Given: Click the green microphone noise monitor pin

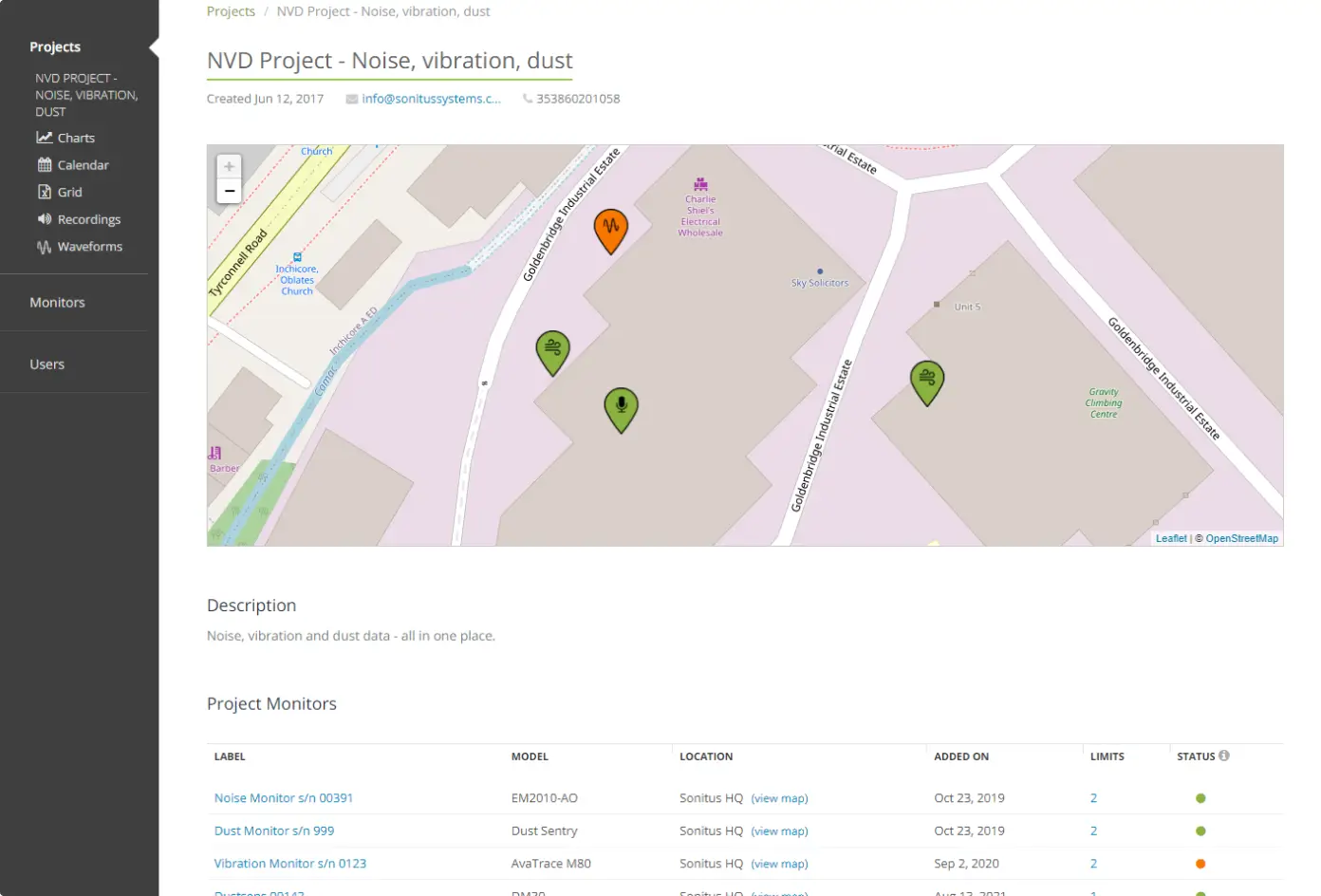Looking at the screenshot, I should click(x=621, y=410).
